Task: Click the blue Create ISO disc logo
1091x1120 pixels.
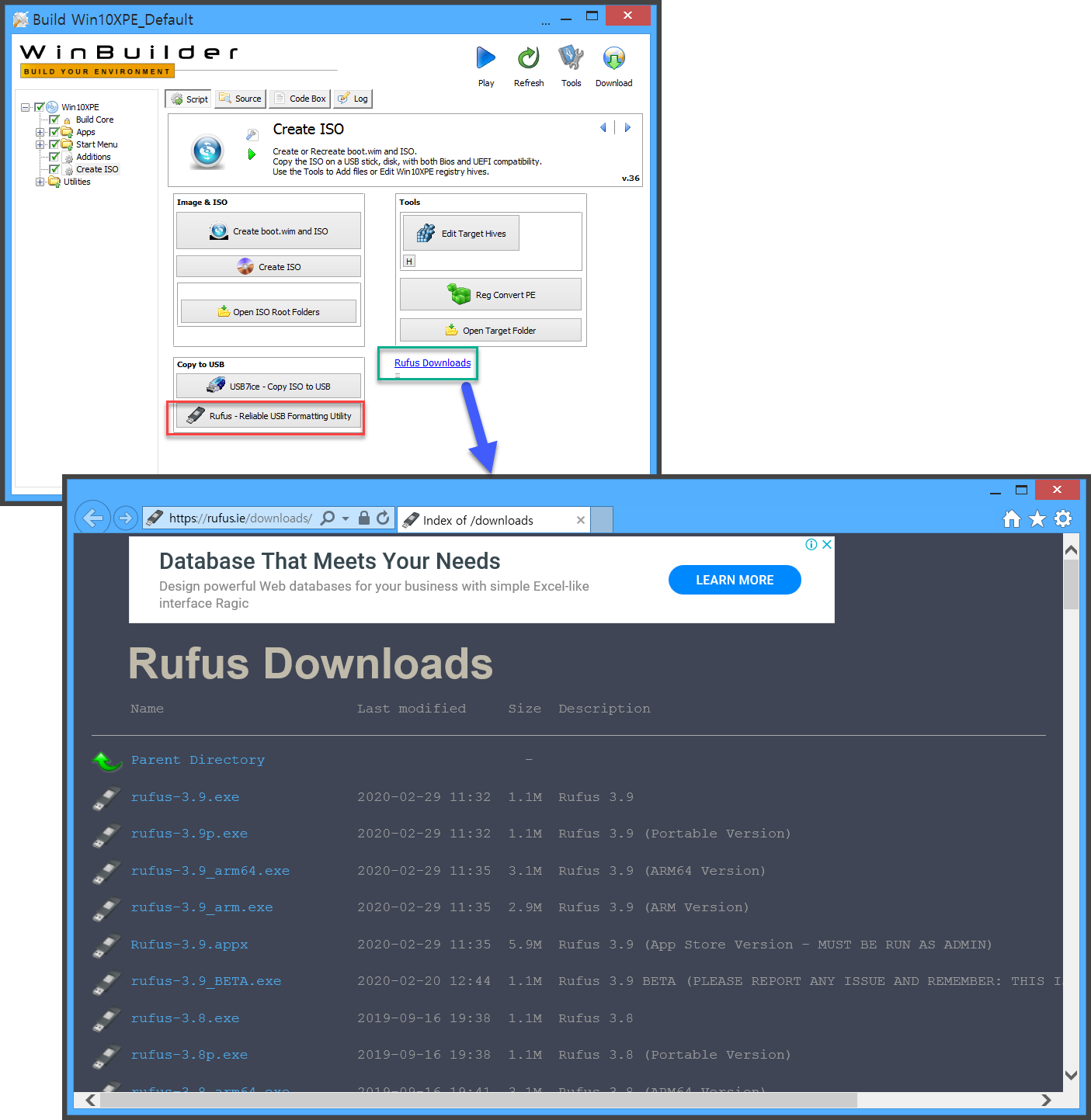Action: [207, 151]
